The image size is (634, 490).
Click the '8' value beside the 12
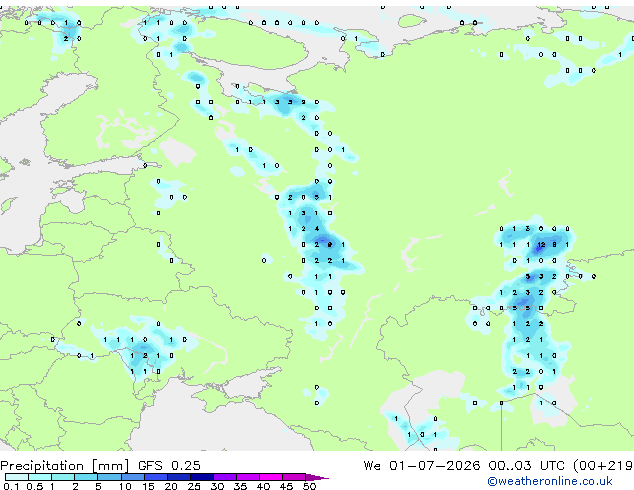(554, 245)
